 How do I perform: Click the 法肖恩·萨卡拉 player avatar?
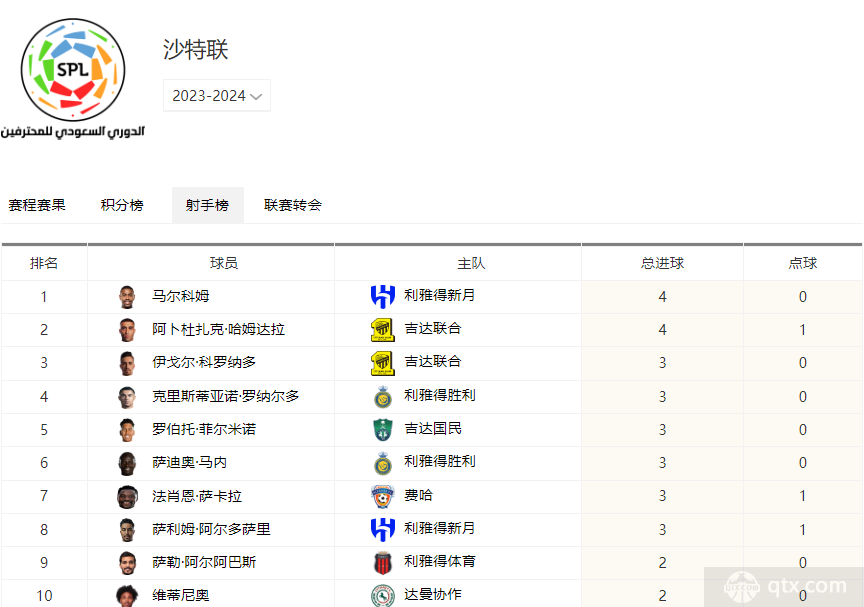coord(127,496)
